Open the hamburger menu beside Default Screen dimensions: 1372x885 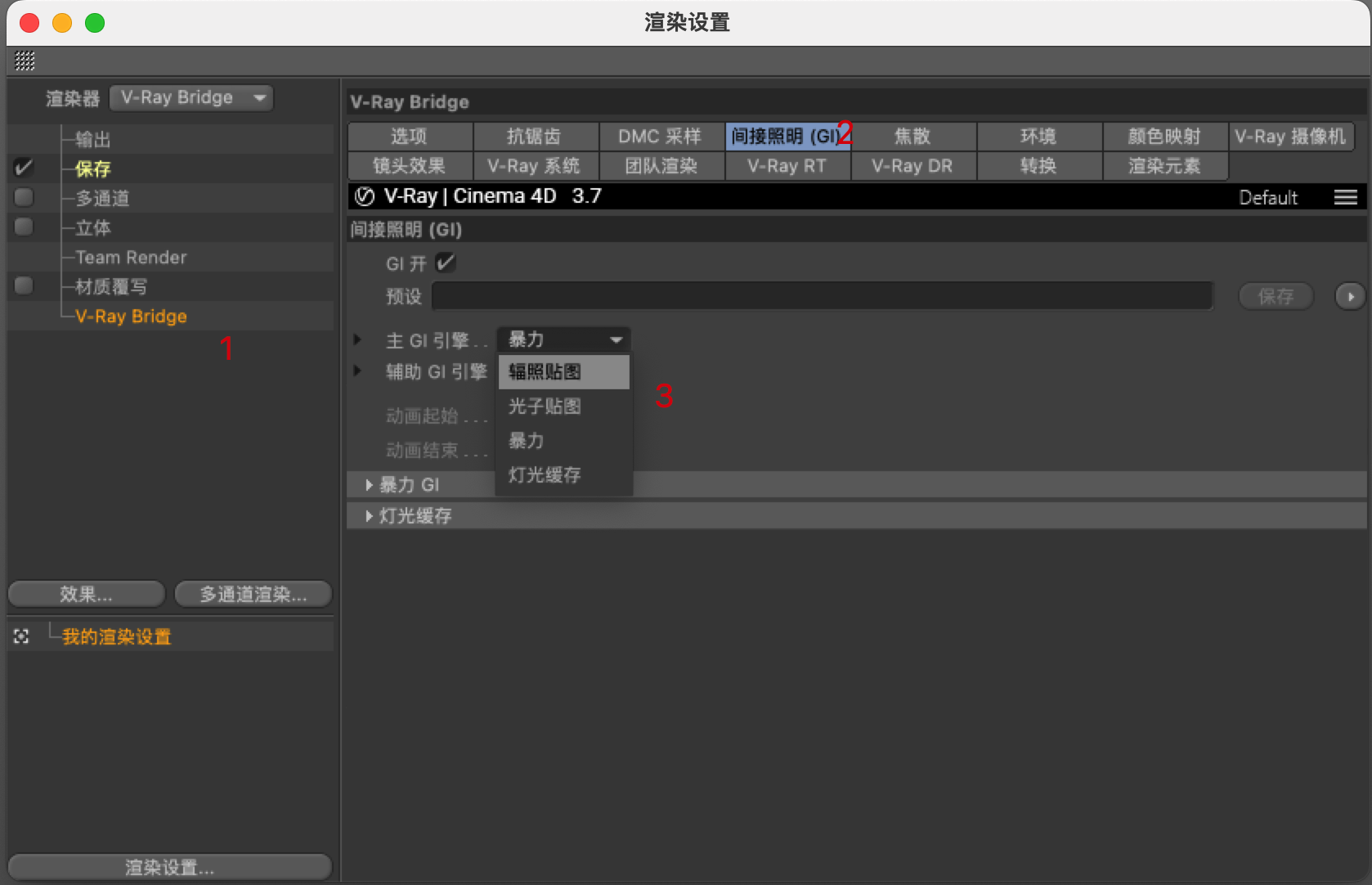1345,197
